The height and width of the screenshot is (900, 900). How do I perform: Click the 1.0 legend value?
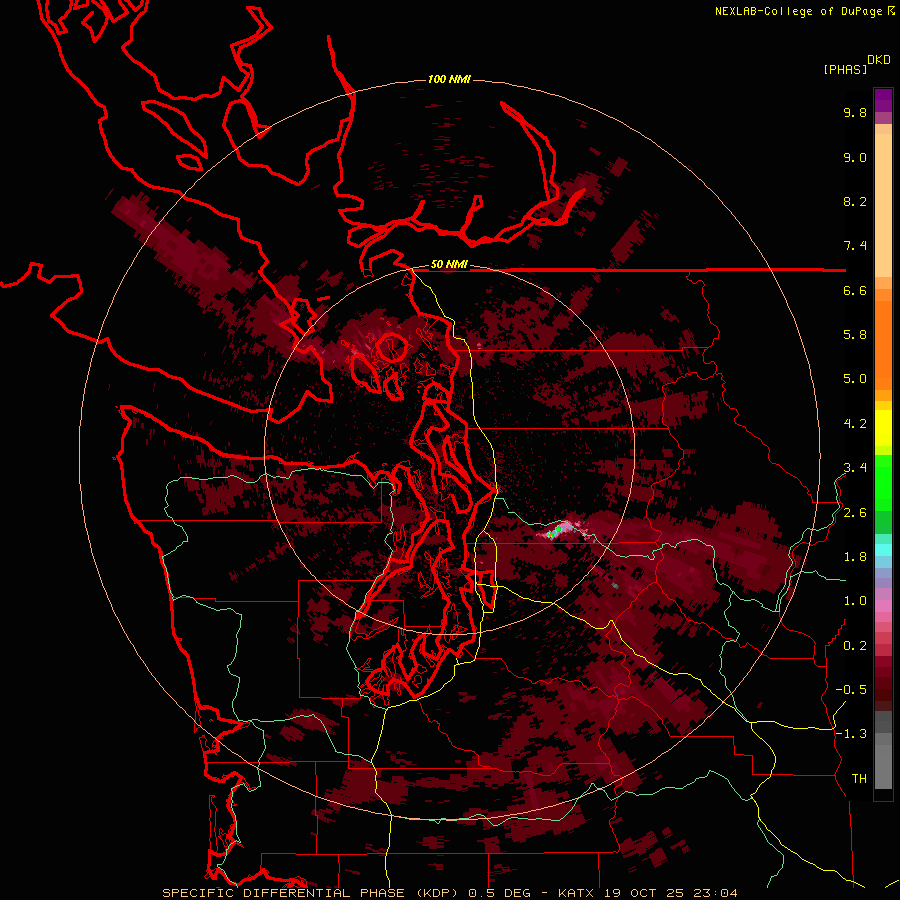855,601
